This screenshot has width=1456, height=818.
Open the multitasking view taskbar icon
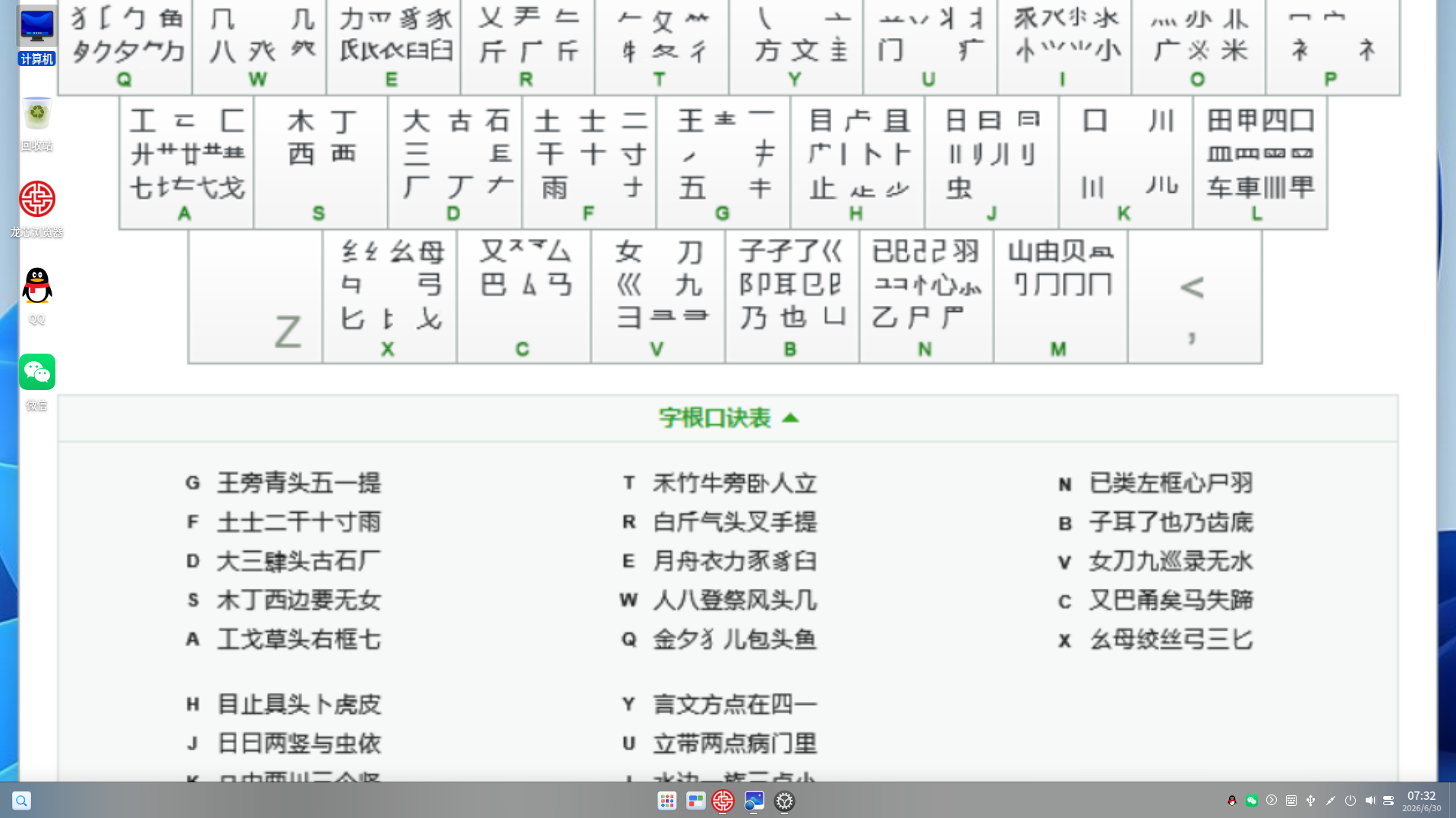coord(695,801)
